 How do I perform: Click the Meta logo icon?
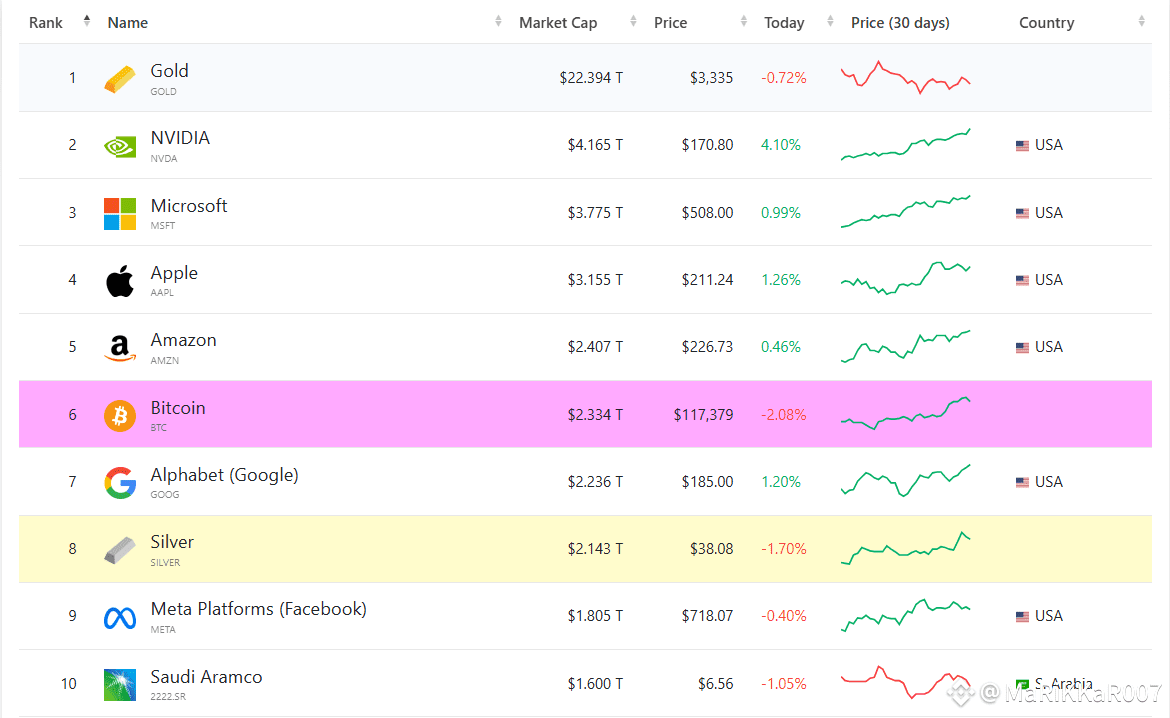(x=119, y=618)
